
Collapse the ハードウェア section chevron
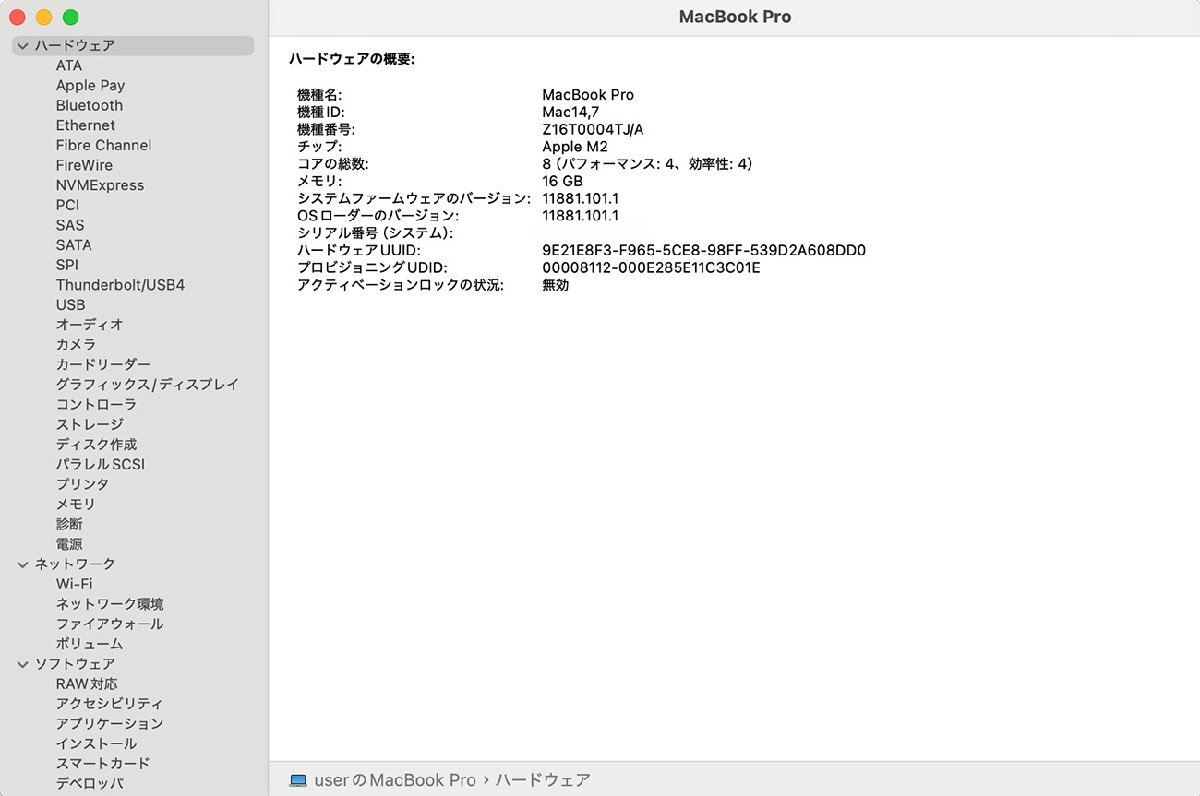point(23,46)
